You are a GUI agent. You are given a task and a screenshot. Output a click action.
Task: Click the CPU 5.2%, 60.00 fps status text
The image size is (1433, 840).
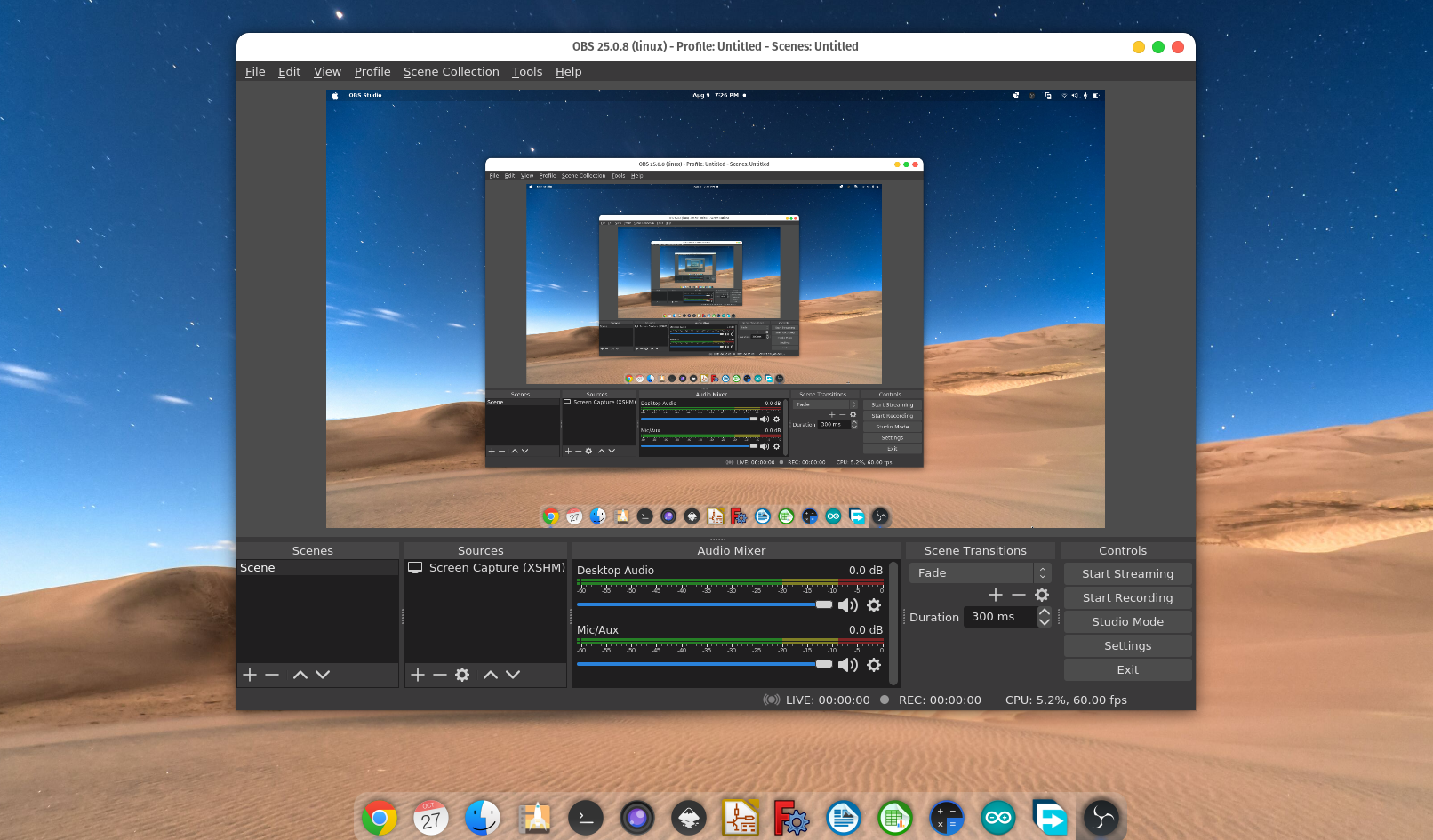(x=1066, y=700)
